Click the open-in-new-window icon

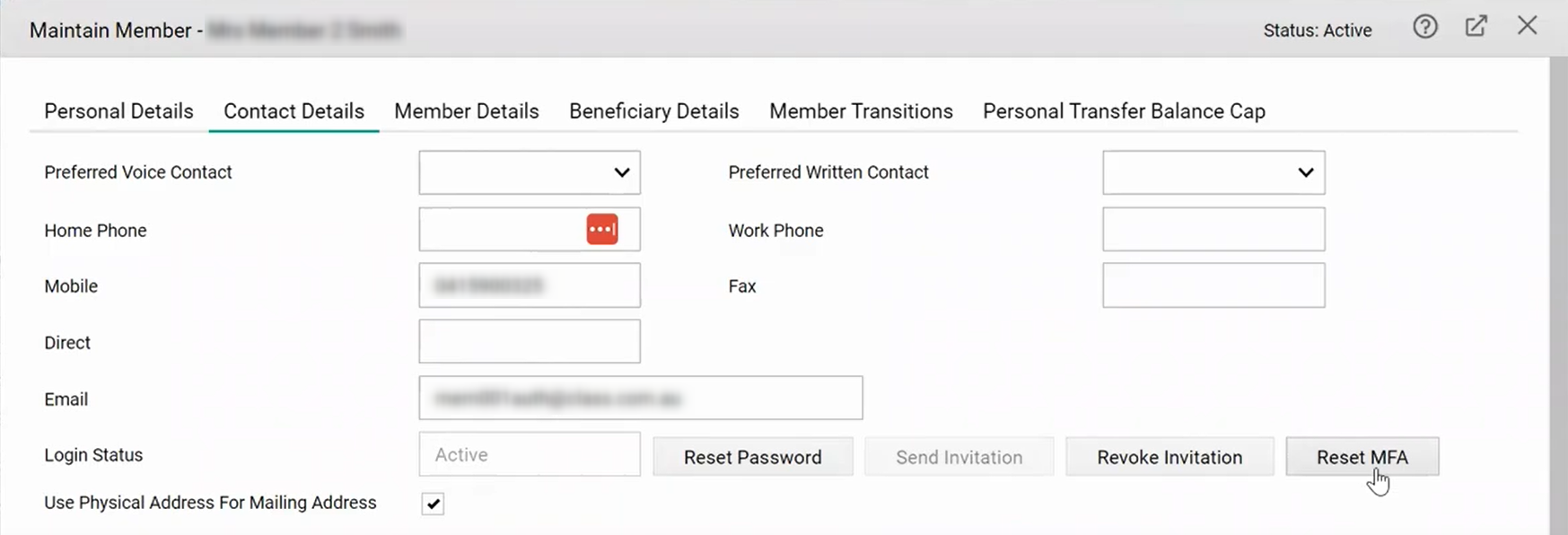[1476, 26]
